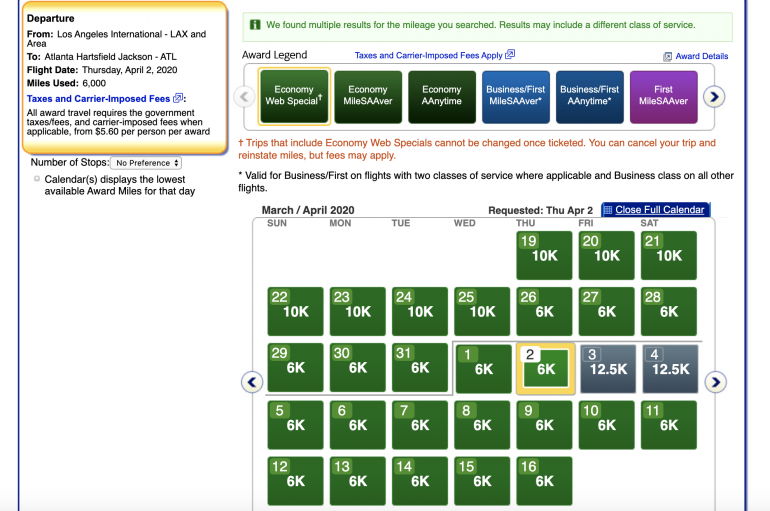This screenshot has height=511, width=770.
Task: Click the award legend left scroll arrow
Action: (245, 97)
